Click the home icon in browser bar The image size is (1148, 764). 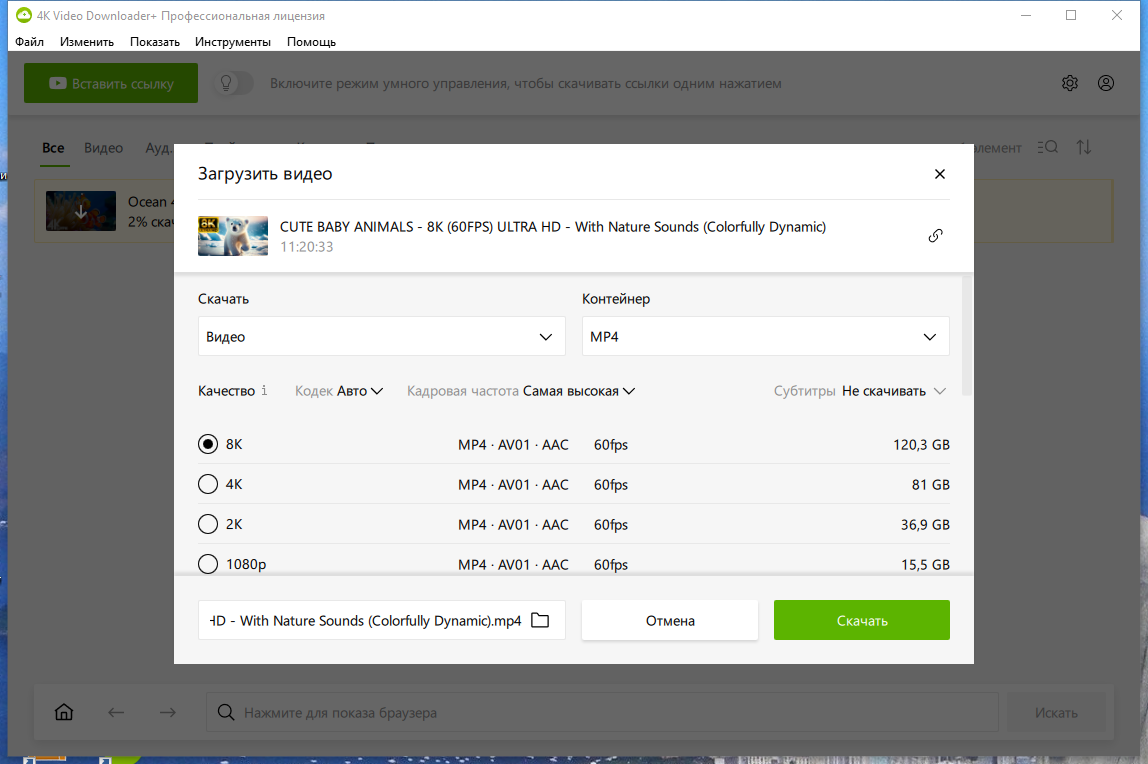[64, 711]
